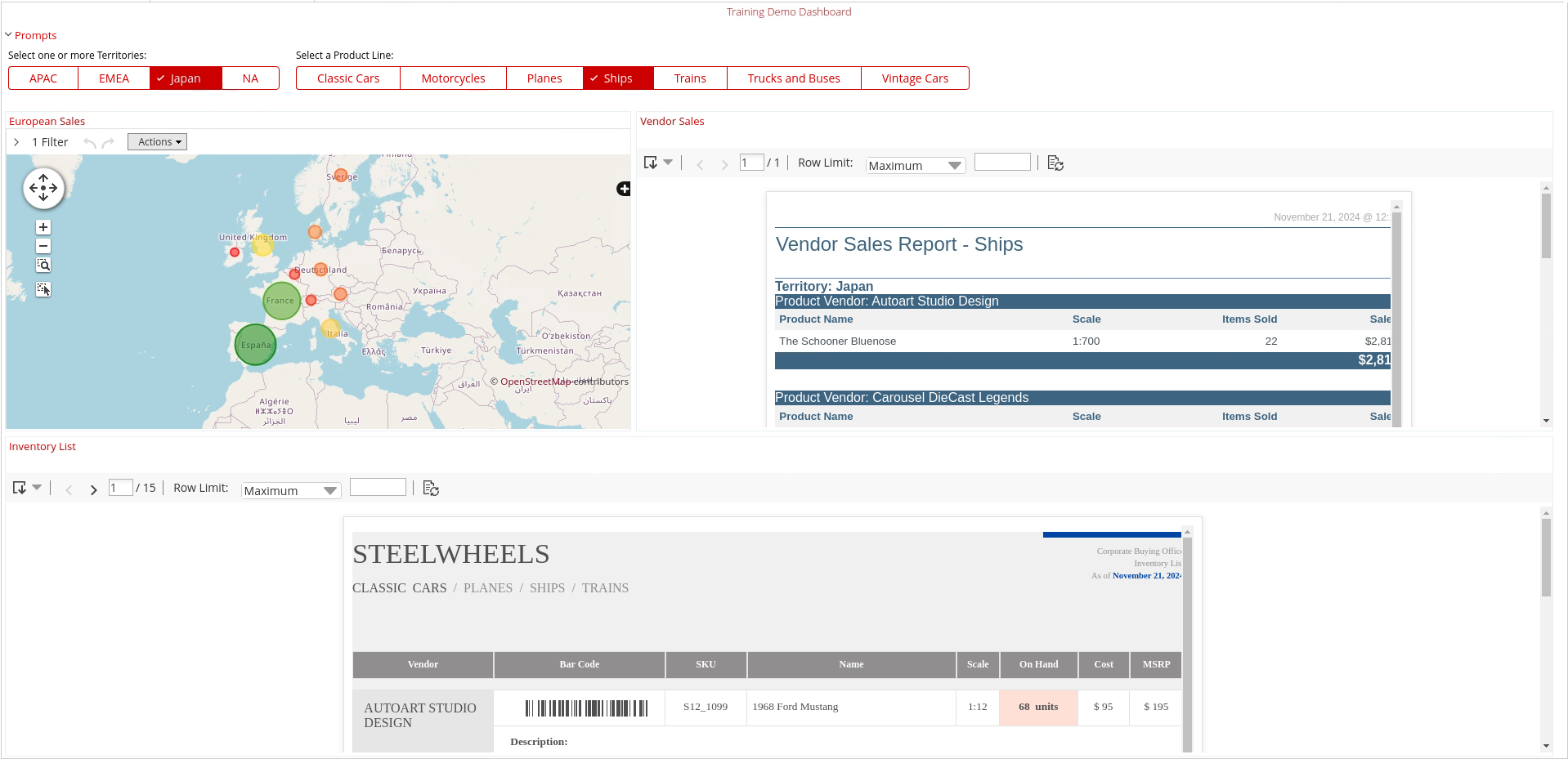Image resolution: width=1568 pixels, height=759 pixels.
Task: Activate the zoom-to-area magnifier tool on map
Action: point(43,265)
